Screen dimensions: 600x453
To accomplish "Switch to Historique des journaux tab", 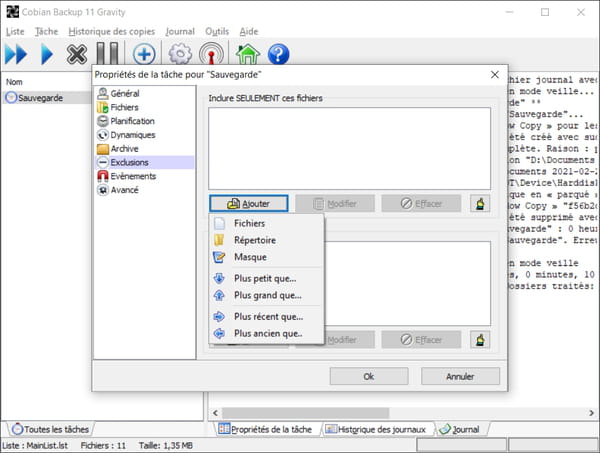I will 376,429.
